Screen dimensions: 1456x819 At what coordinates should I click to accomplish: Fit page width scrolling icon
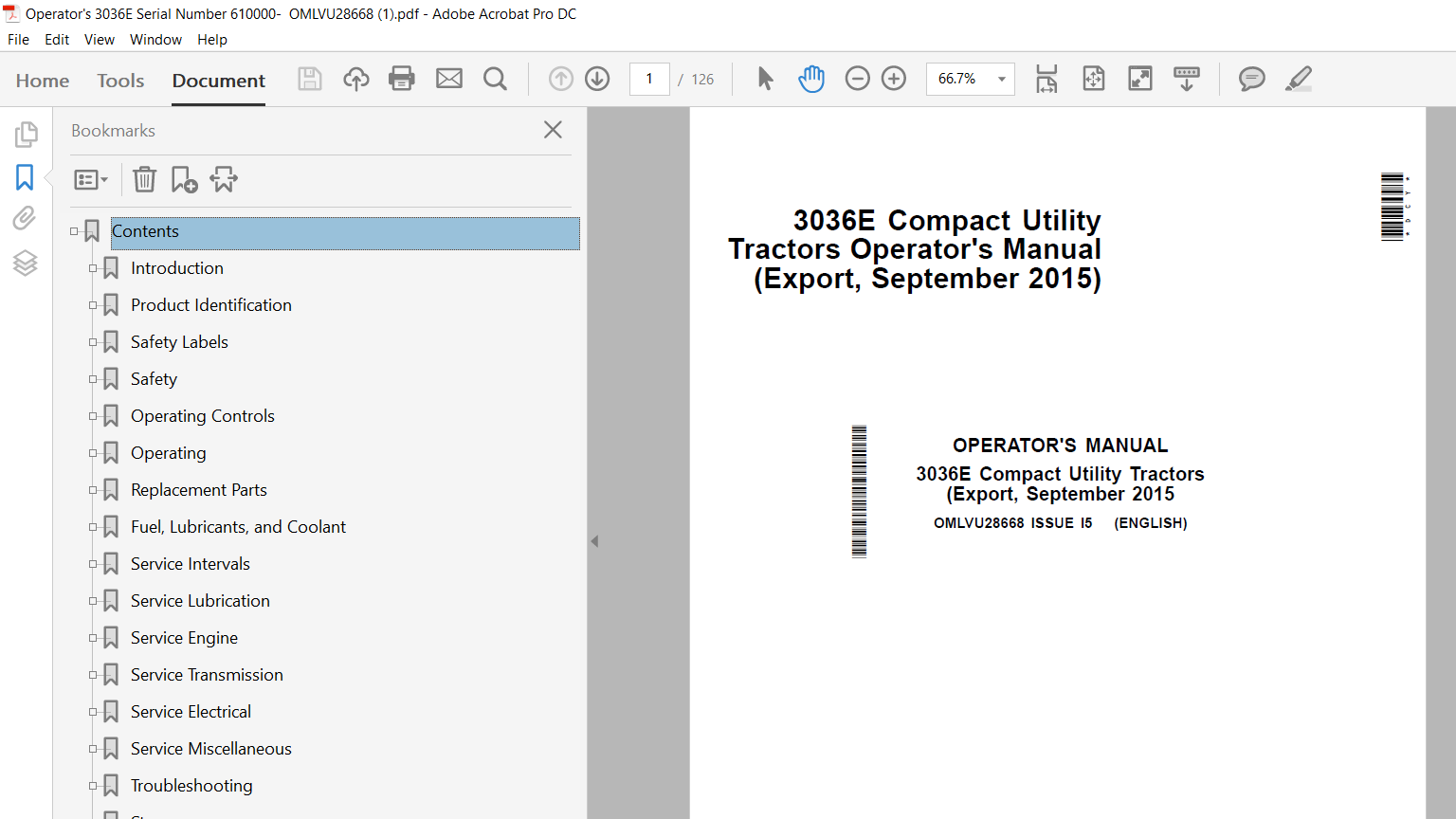click(1046, 79)
